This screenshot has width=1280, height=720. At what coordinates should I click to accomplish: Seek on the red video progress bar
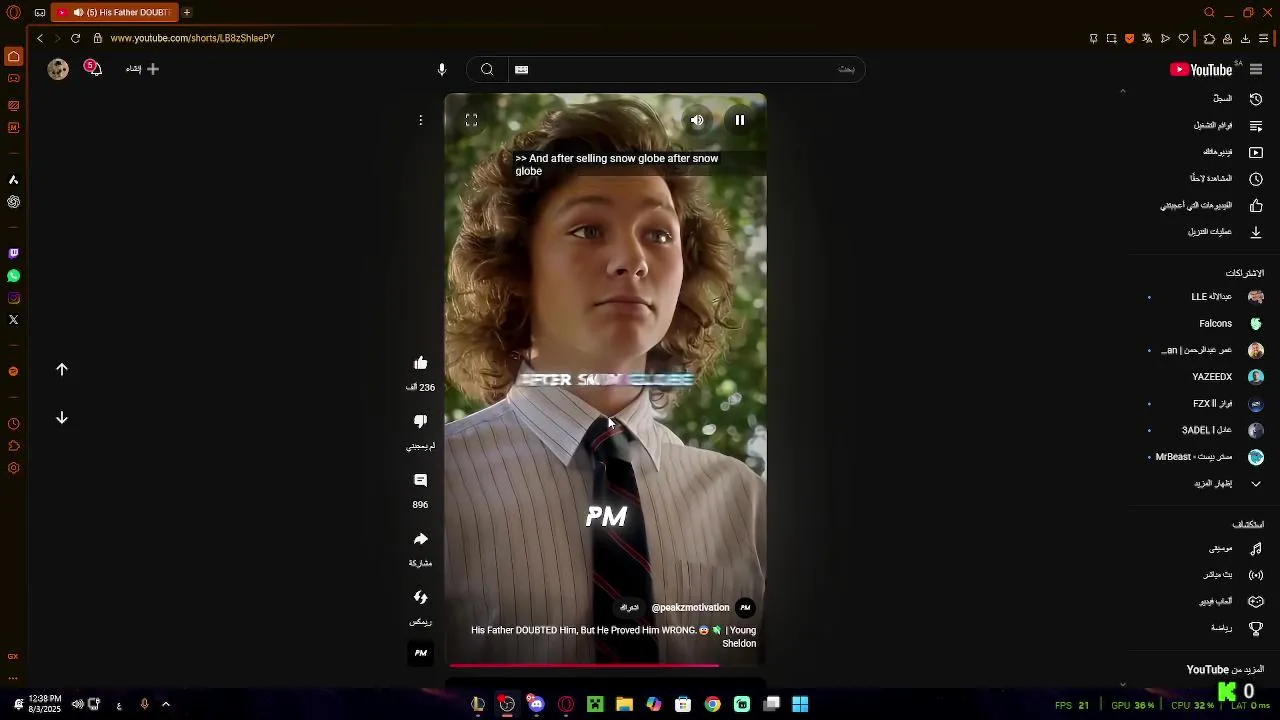click(606, 664)
